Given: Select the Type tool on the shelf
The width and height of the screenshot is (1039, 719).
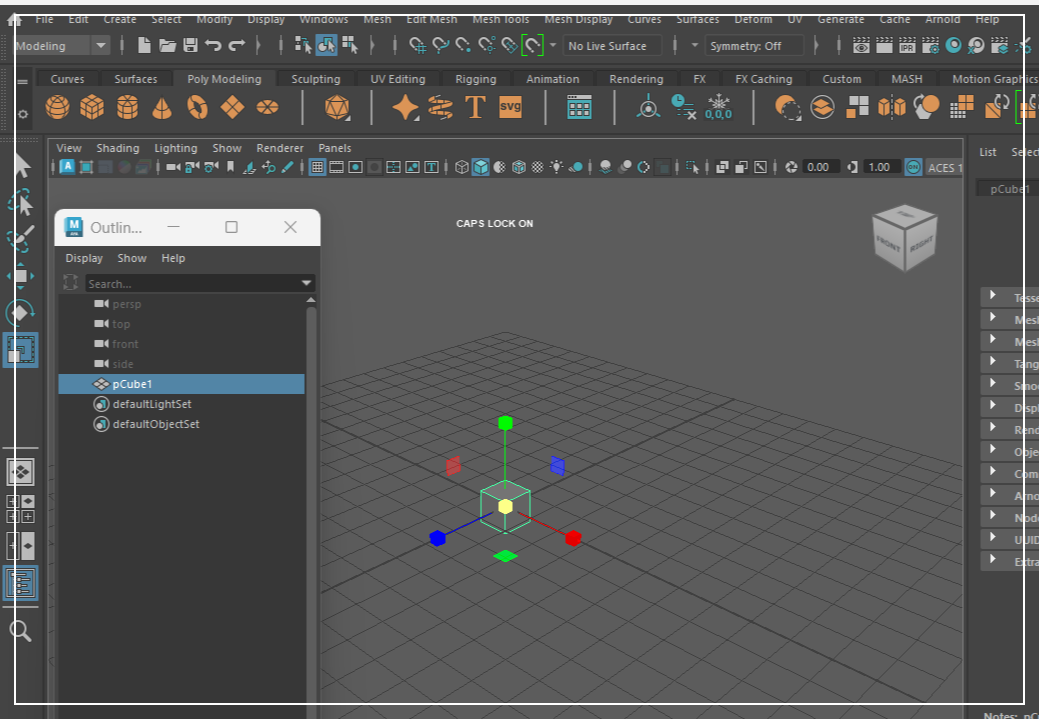Looking at the screenshot, I should 475,107.
